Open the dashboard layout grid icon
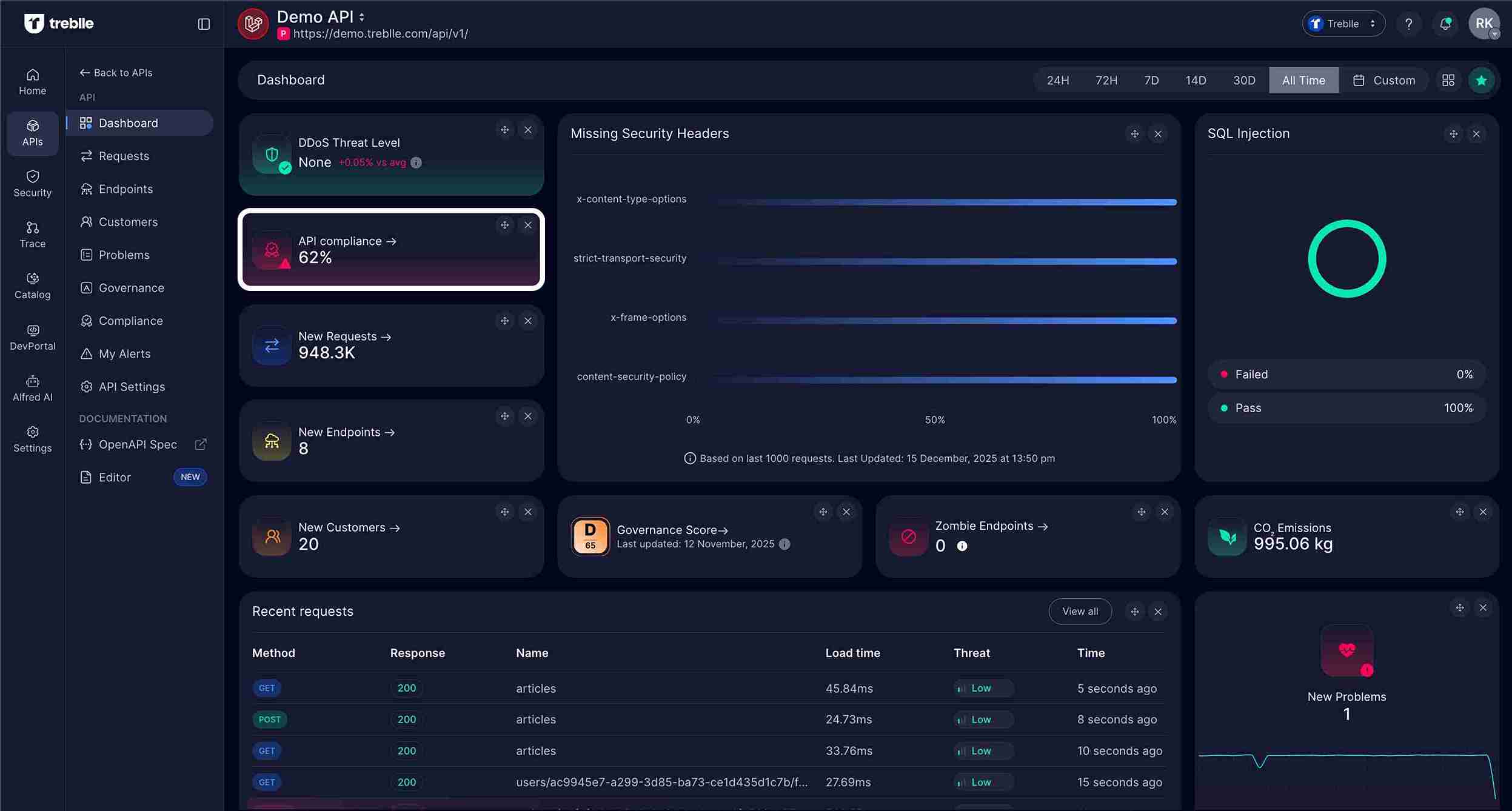The image size is (1512, 811). tap(1448, 79)
